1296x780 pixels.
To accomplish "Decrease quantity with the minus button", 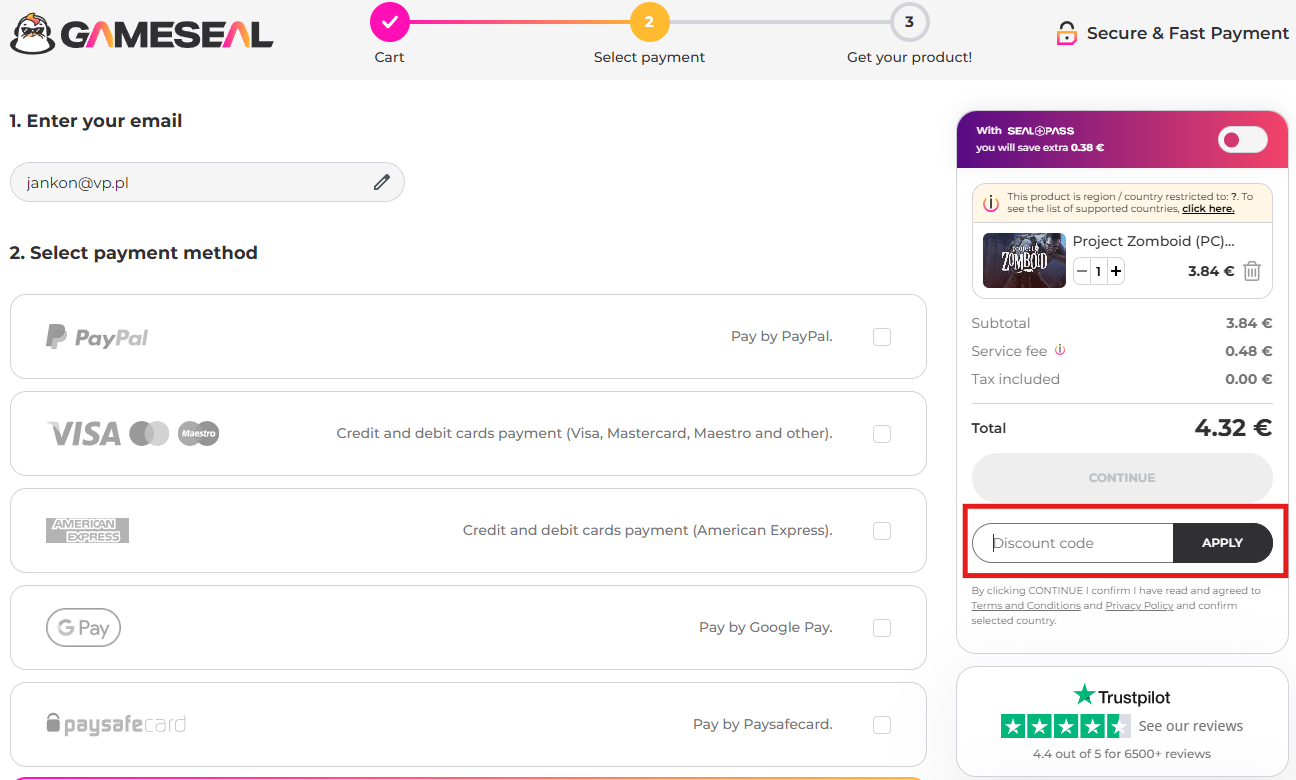I will [1082, 271].
